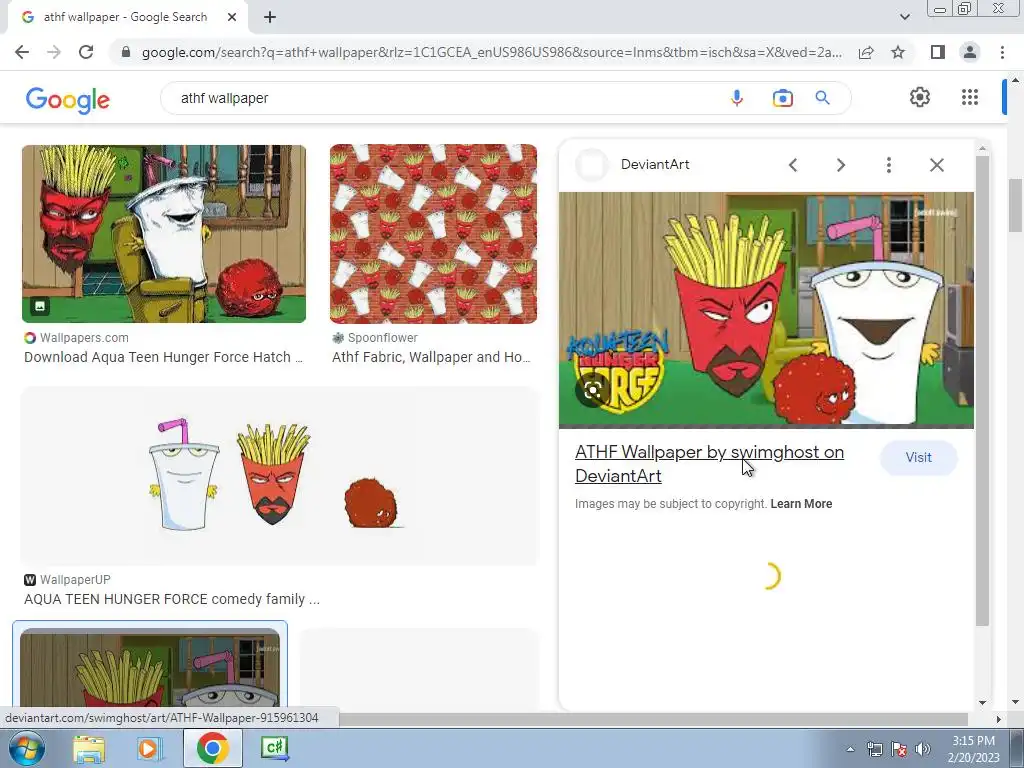Image resolution: width=1024 pixels, height=768 pixels.
Task: Click the lock icon in the address bar
Action: click(x=126, y=52)
